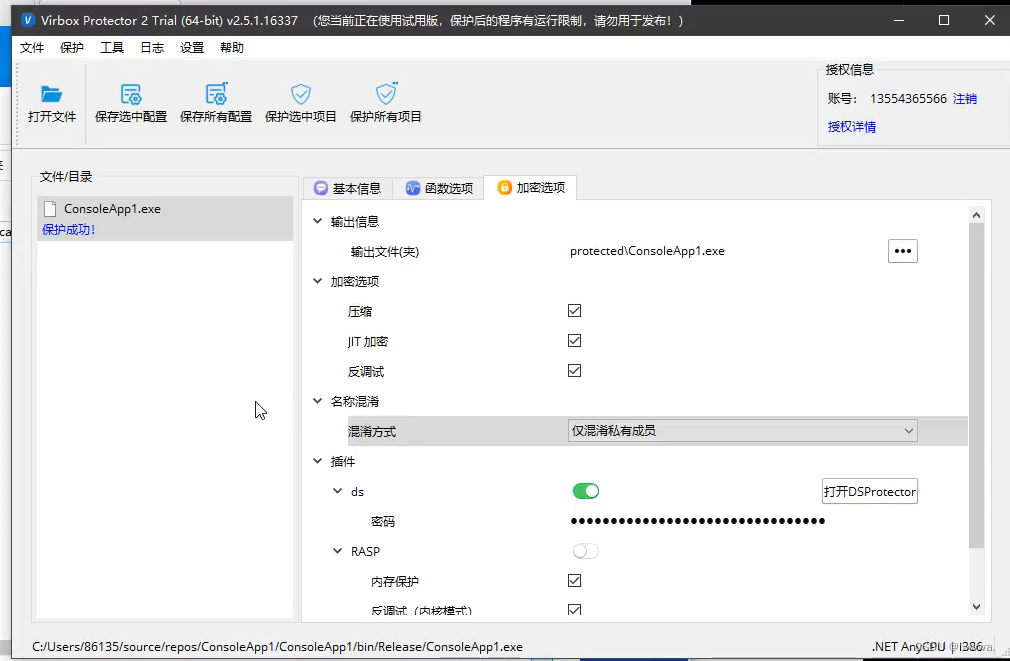
Task: Enable the RASP toggle switch
Action: point(586,551)
